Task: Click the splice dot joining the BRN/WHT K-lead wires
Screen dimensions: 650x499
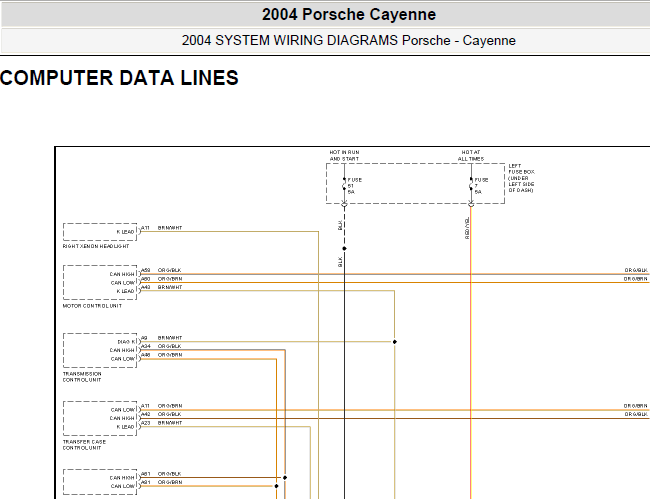Action: click(395, 342)
